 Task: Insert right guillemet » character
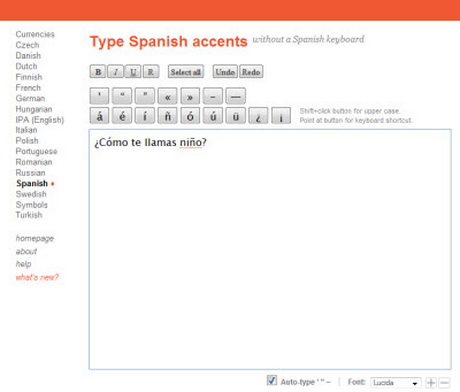click(190, 96)
